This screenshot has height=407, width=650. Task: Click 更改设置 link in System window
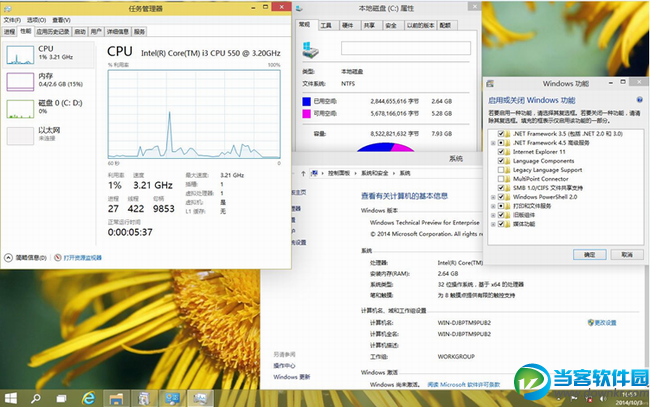tap(606, 322)
